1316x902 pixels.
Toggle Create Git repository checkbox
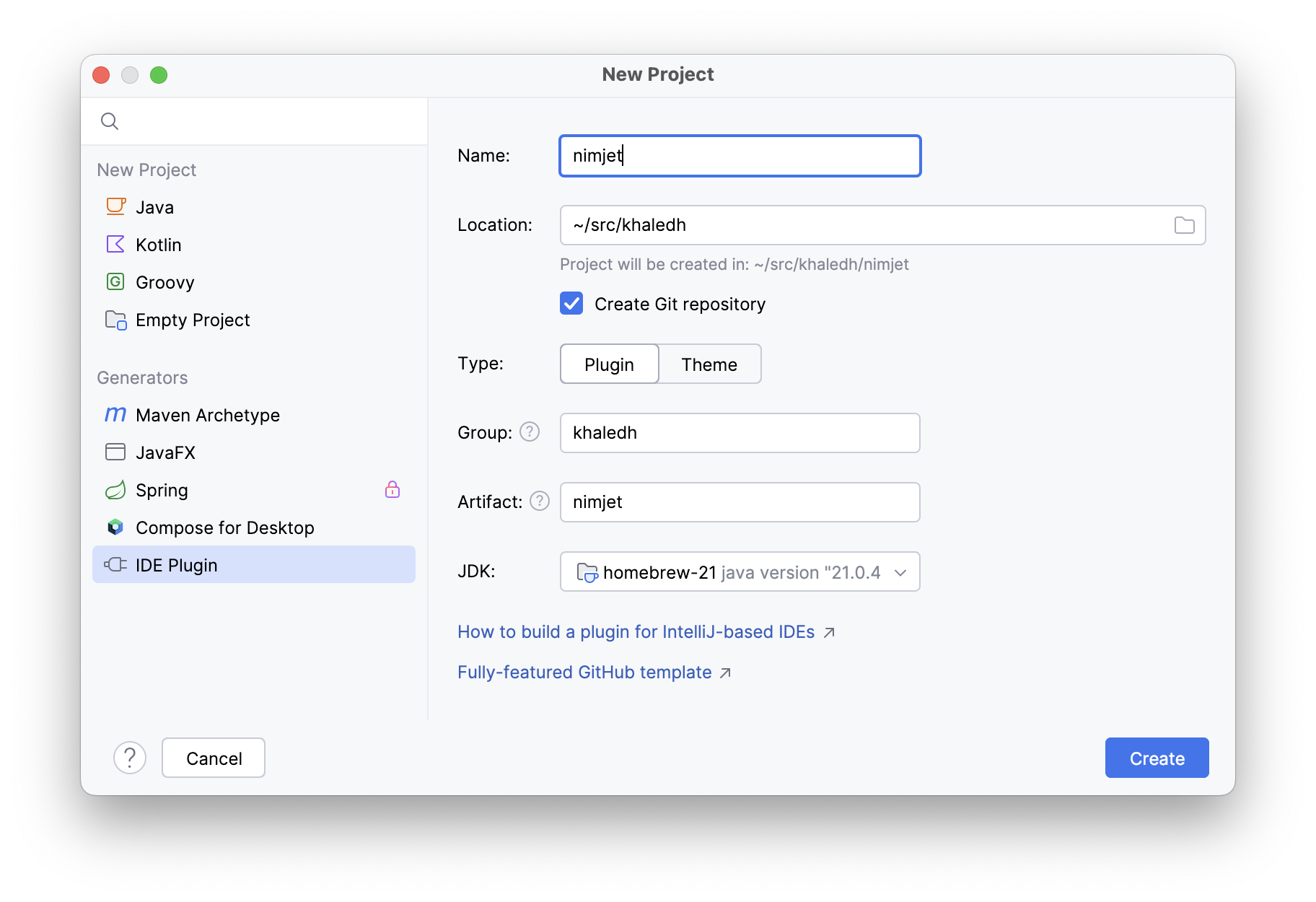click(571, 303)
